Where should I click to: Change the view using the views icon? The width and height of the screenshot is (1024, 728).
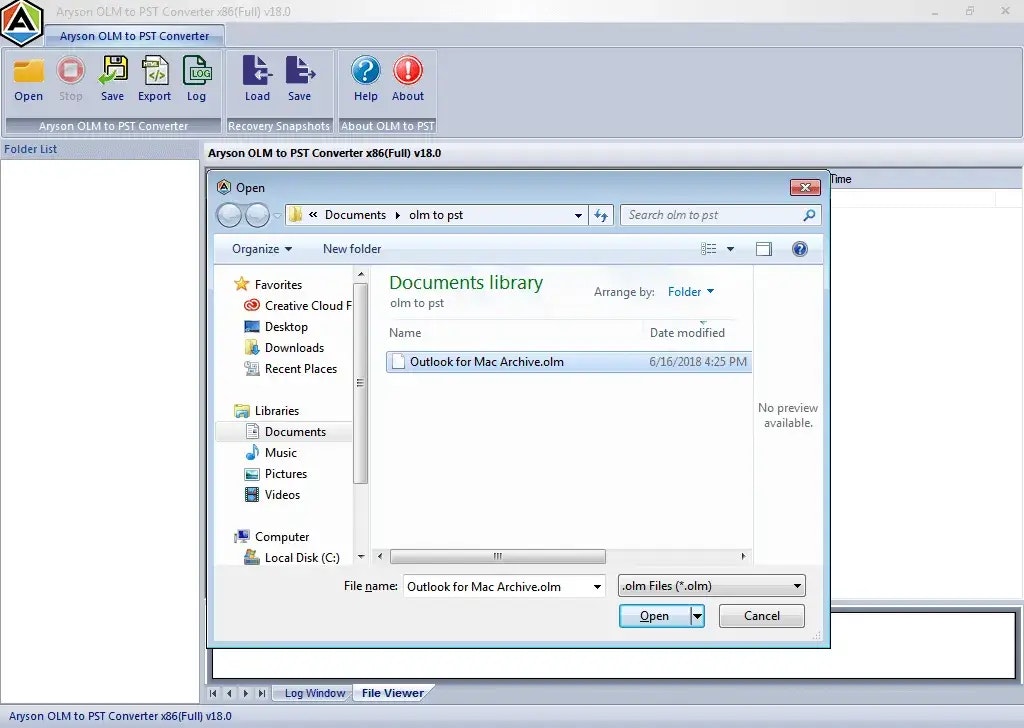point(709,249)
